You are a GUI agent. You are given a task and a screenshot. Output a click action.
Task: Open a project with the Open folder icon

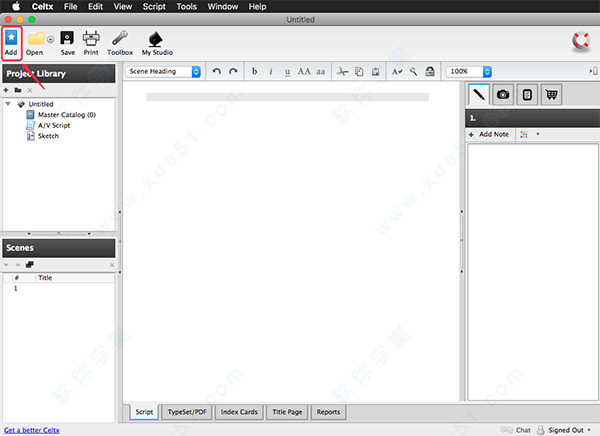(35, 38)
